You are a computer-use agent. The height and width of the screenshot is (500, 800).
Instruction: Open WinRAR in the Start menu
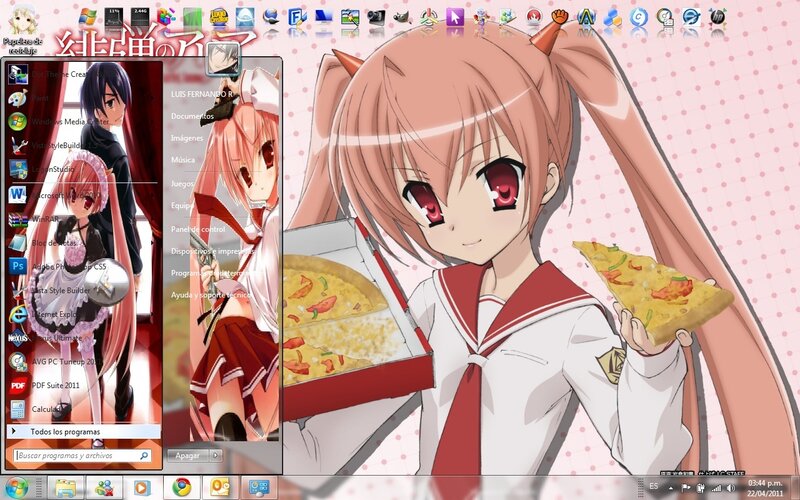coord(83,219)
